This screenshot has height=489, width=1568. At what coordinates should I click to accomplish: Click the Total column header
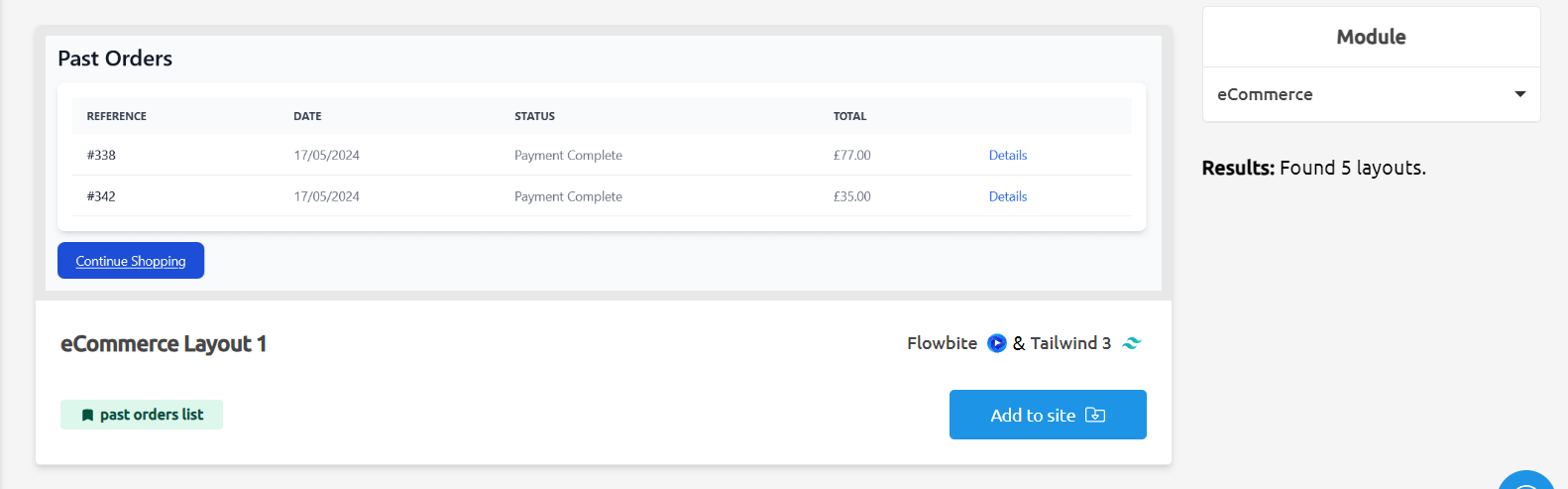click(849, 116)
